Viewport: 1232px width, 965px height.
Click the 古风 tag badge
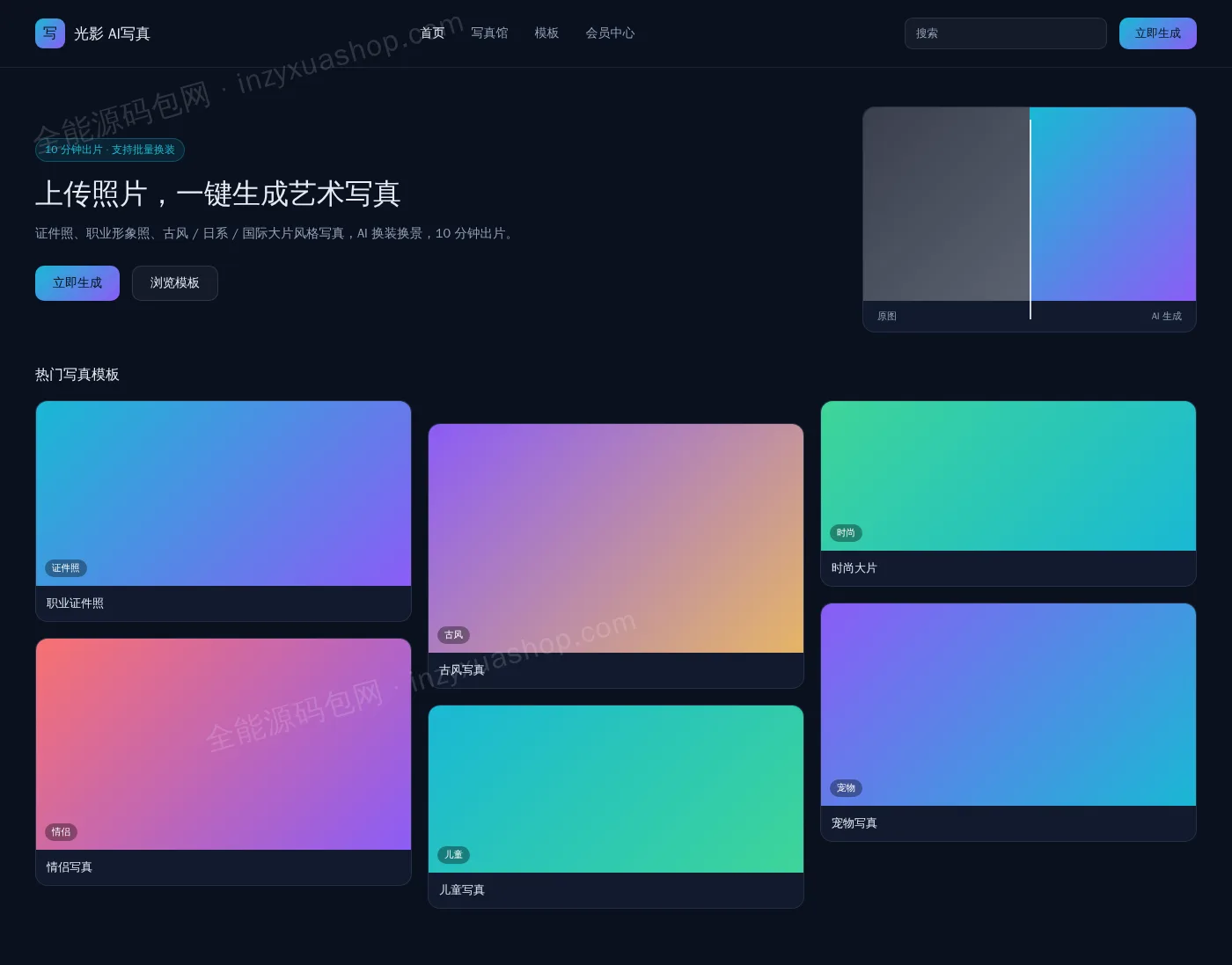[x=454, y=635]
